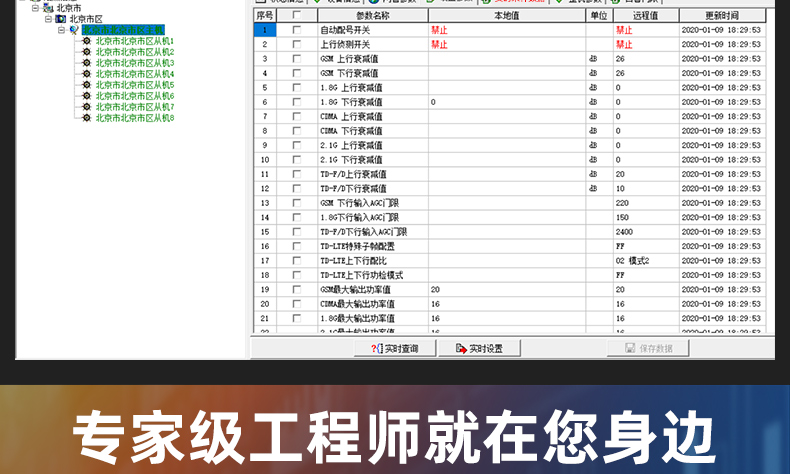Click the 本地值 cell for 1.8G 下行衰减值

(506, 102)
